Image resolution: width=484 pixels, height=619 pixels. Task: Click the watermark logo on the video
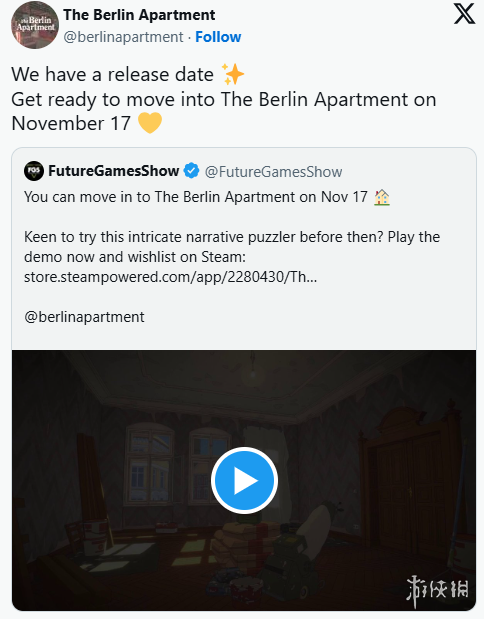pos(437,591)
